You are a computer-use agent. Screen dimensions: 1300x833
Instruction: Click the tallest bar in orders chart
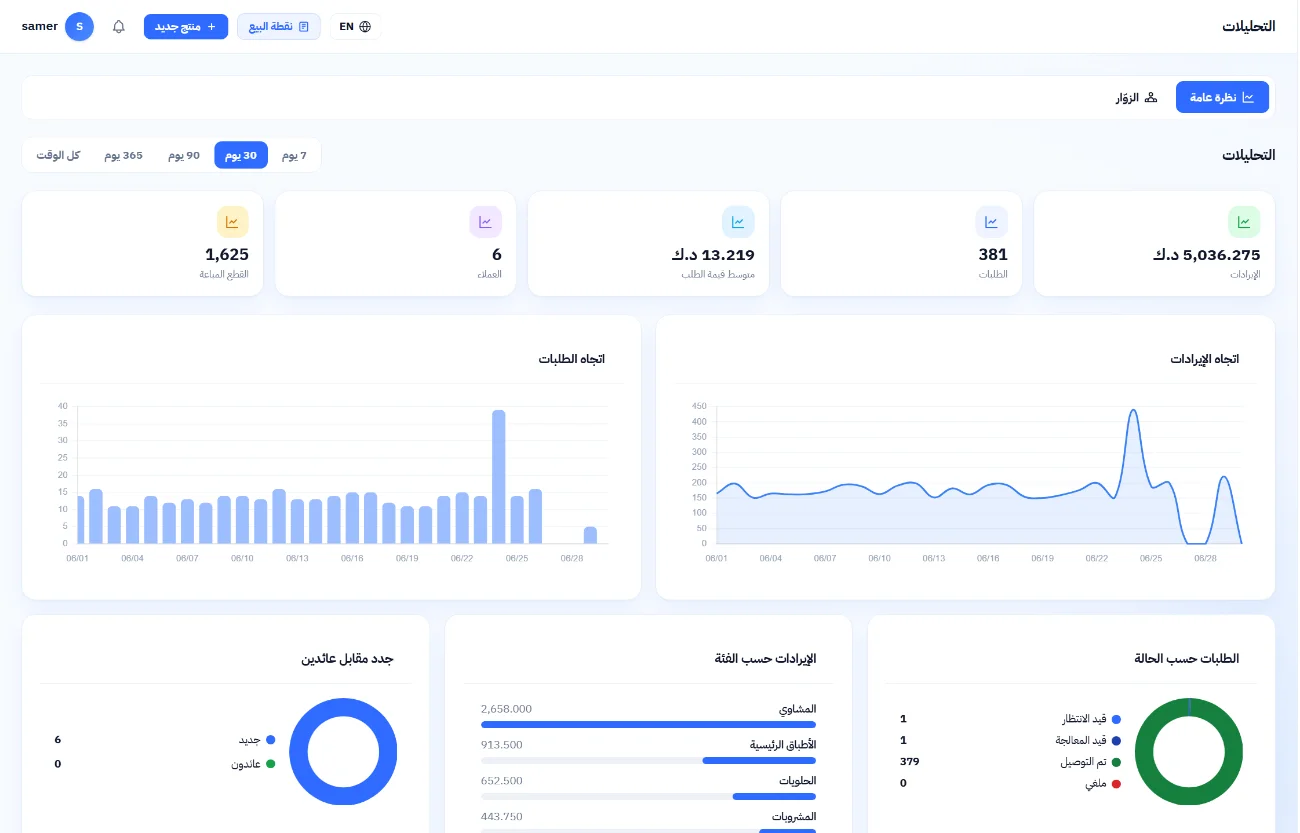(x=498, y=477)
